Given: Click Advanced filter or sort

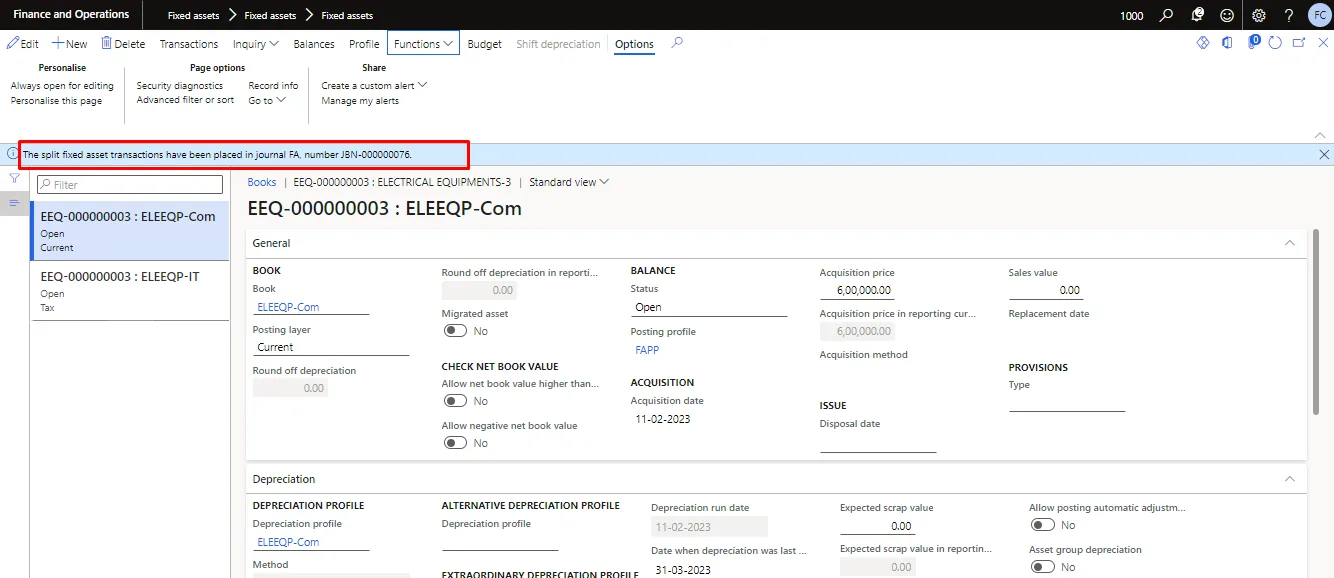Looking at the screenshot, I should (185, 100).
